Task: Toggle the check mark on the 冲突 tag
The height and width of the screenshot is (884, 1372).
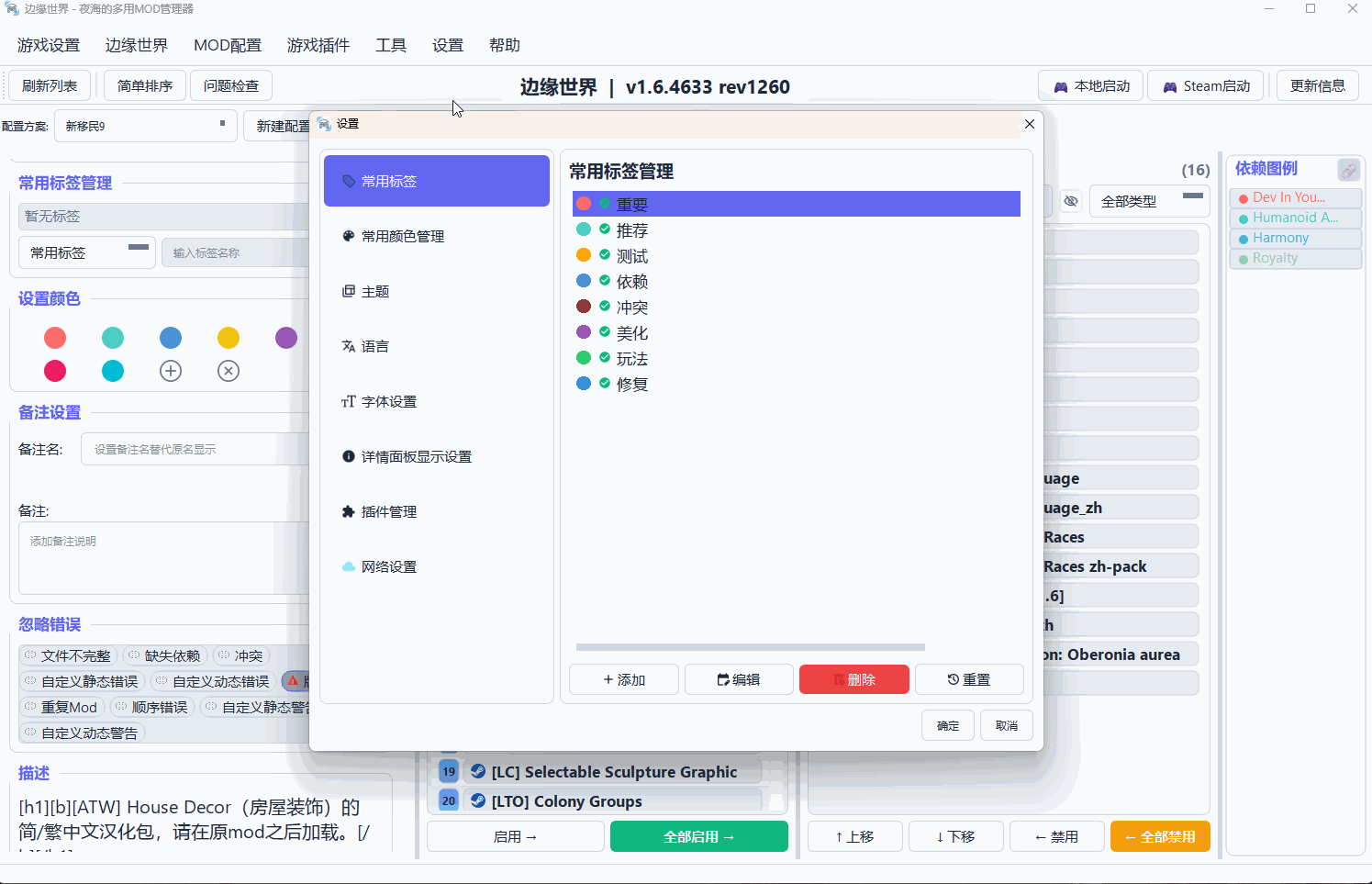Action: [605, 307]
